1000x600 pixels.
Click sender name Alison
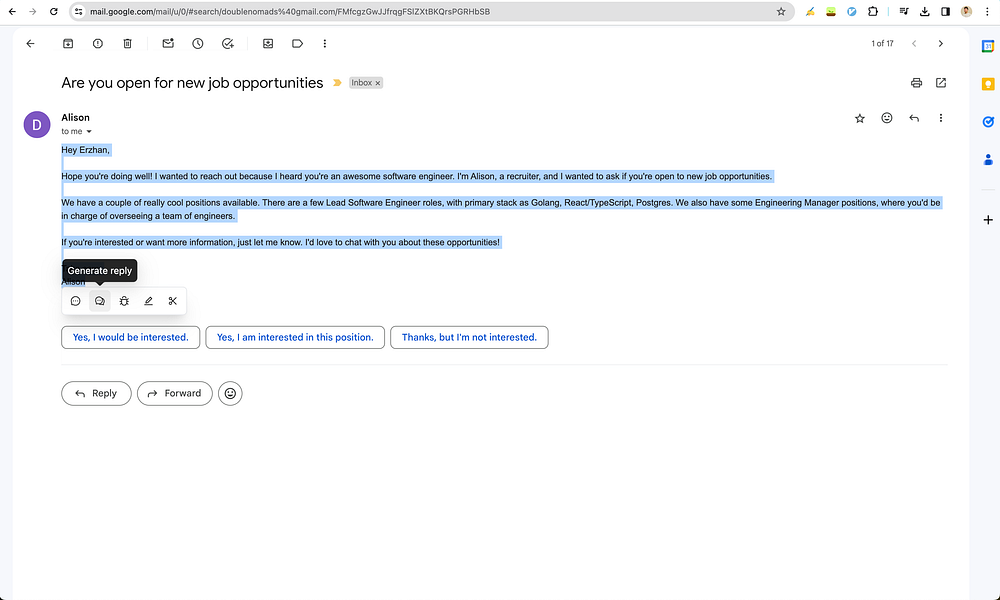pyautogui.click(x=75, y=117)
